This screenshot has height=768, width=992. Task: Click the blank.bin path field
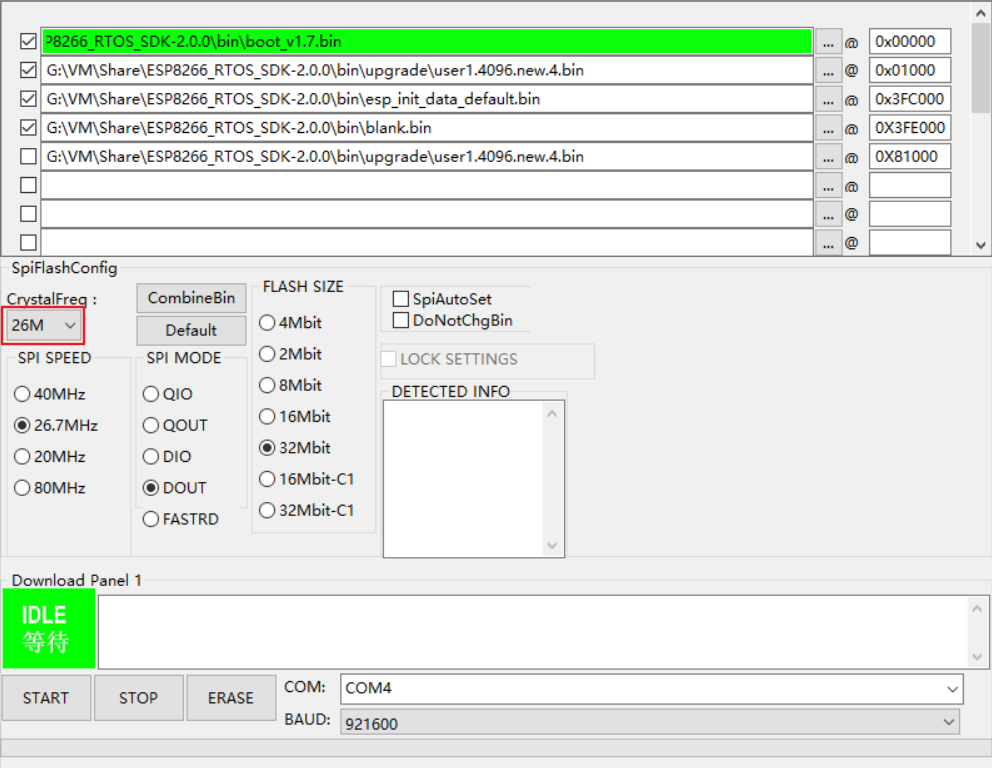pyautogui.click(x=427, y=128)
